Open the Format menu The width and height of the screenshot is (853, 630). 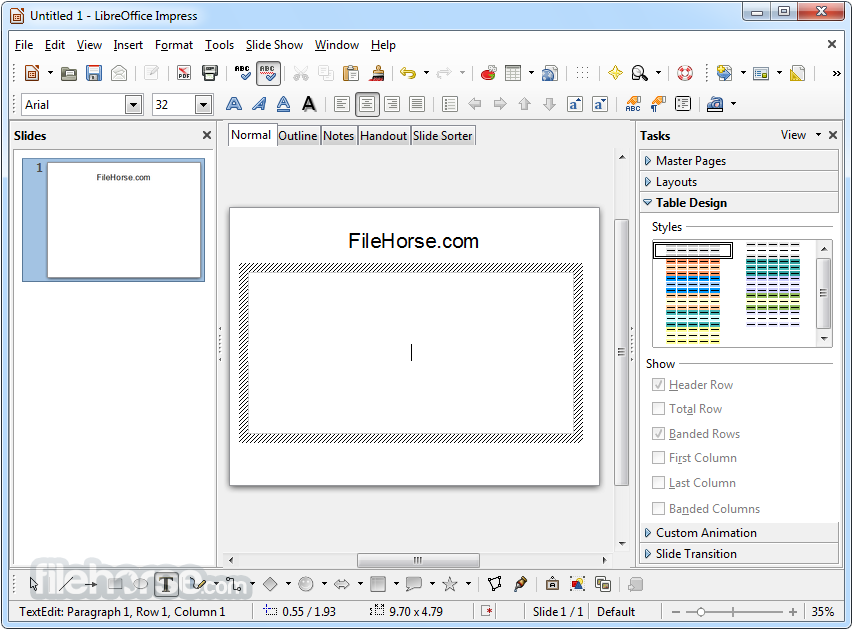[x=174, y=45]
